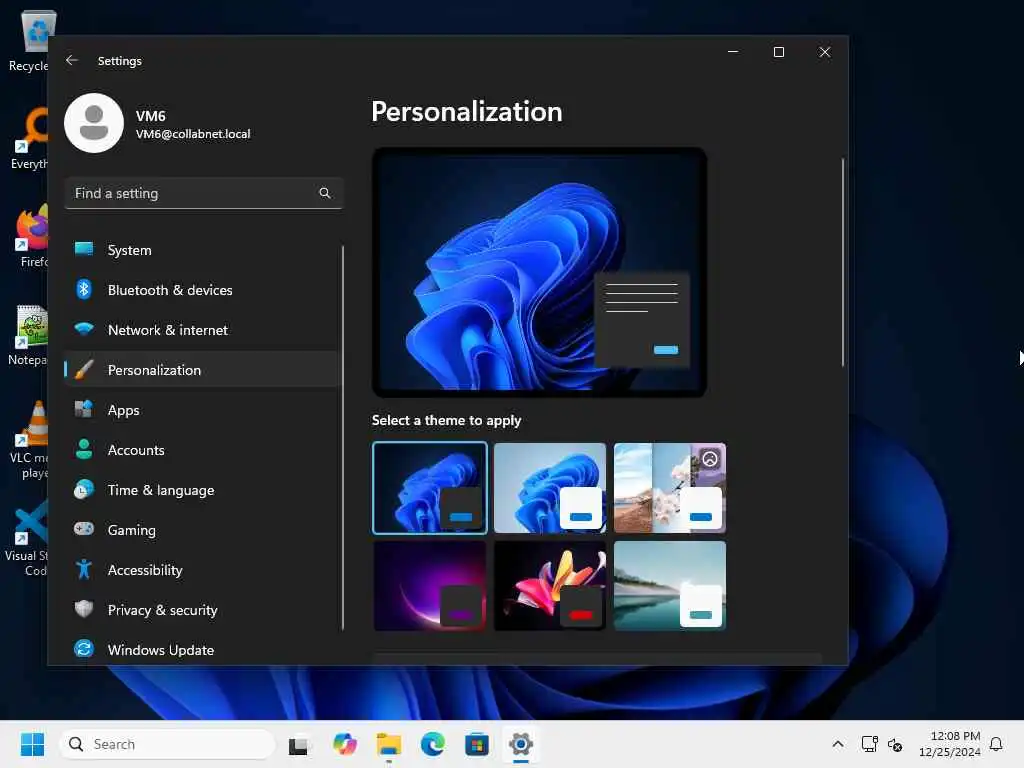This screenshot has height=768, width=1024.
Task: Go to Windows Update page
Action: [202, 650]
